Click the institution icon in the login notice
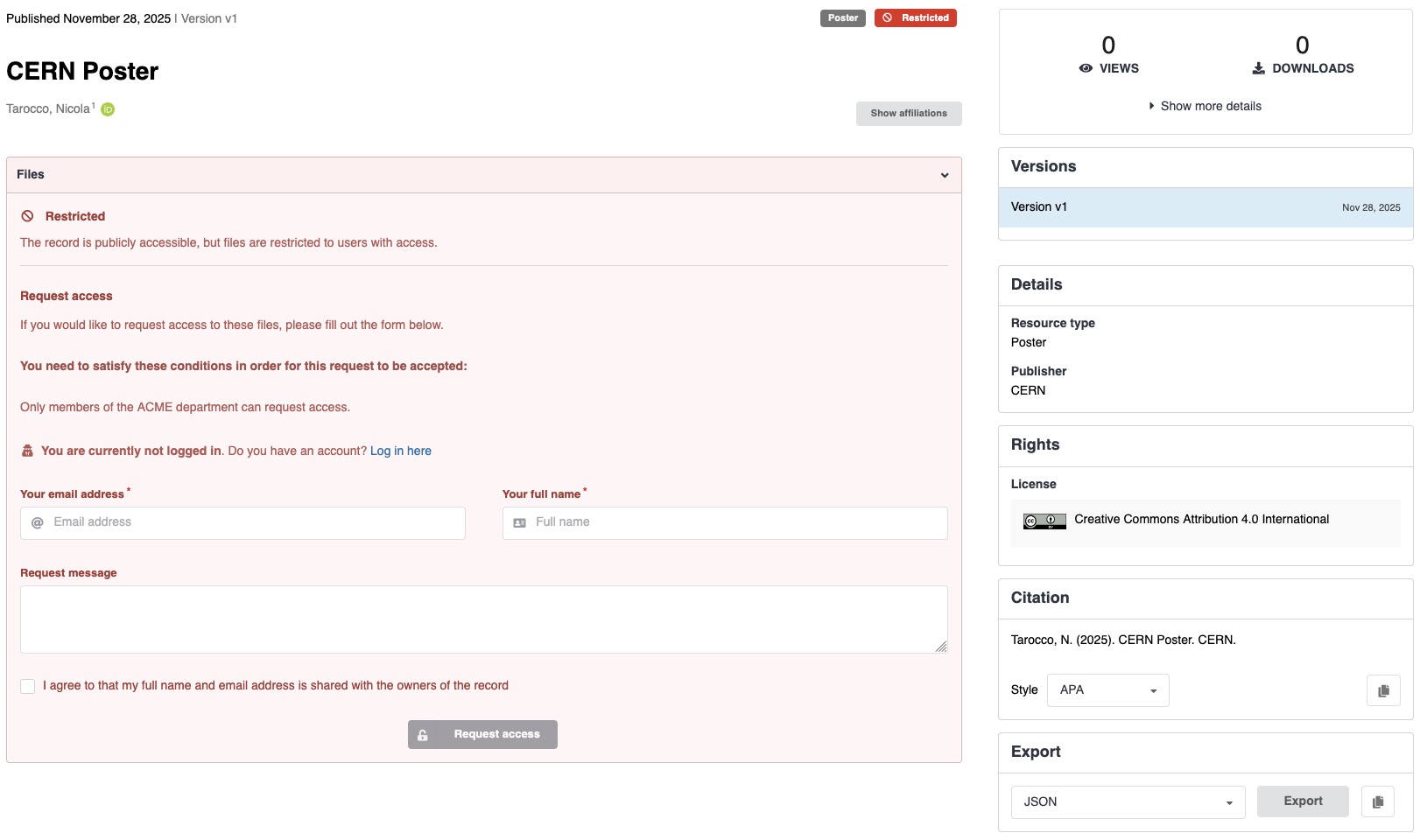Viewport: 1420px width, 840px height. 27,451
